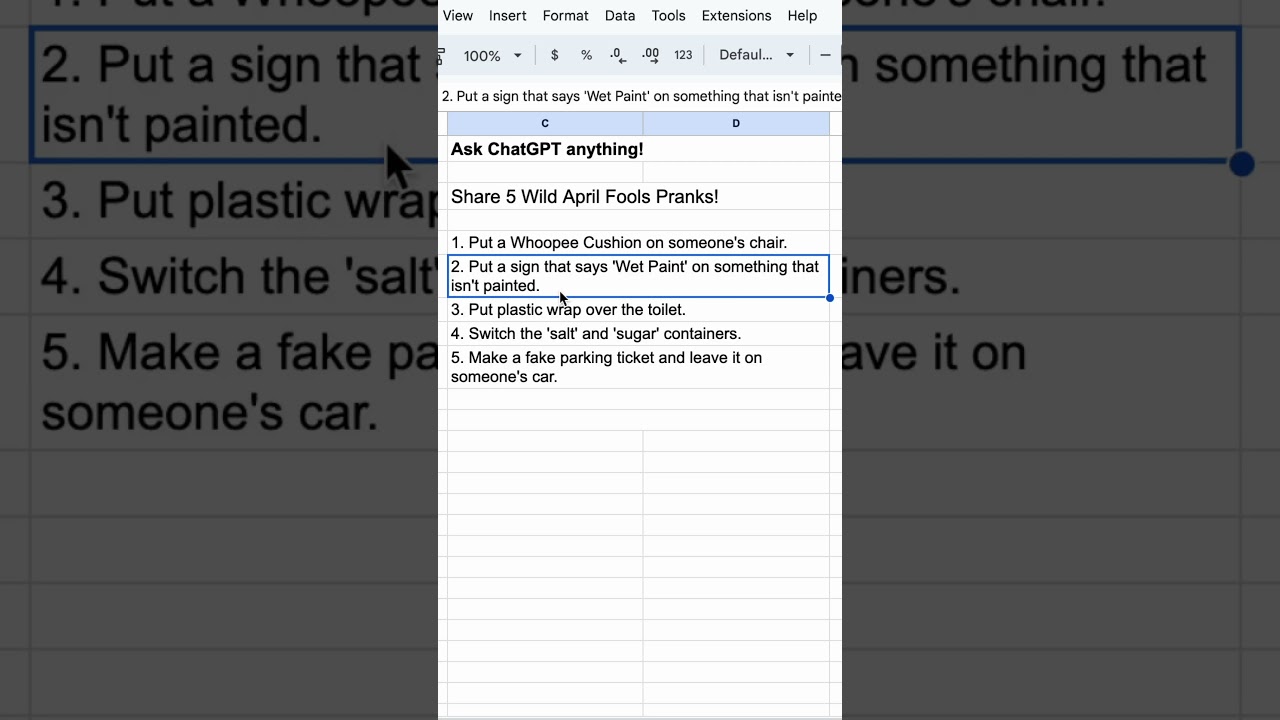Open the View menu
The width and height of the screenshot is (1280, 720).
pos(458,16)
